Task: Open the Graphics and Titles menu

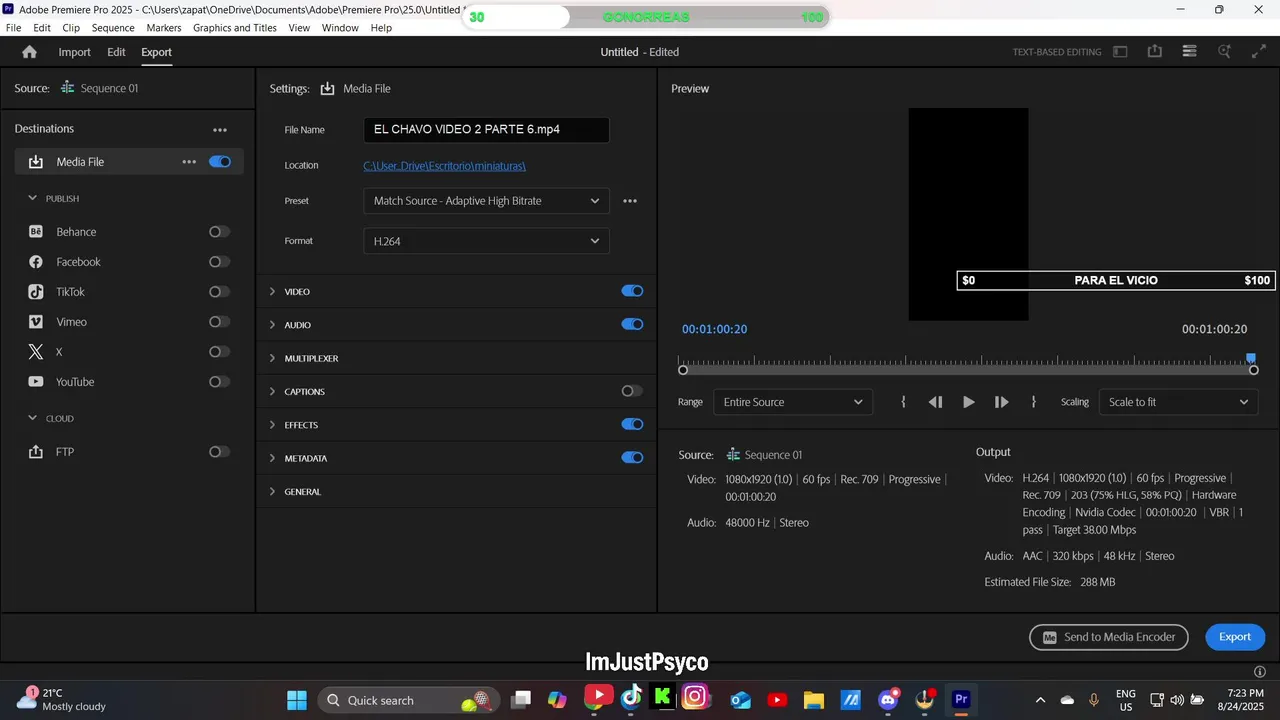Action: [235, 28]
